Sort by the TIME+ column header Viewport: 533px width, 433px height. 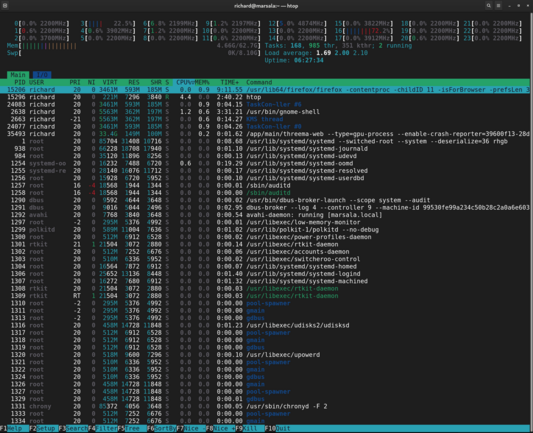tap(230, 82)
